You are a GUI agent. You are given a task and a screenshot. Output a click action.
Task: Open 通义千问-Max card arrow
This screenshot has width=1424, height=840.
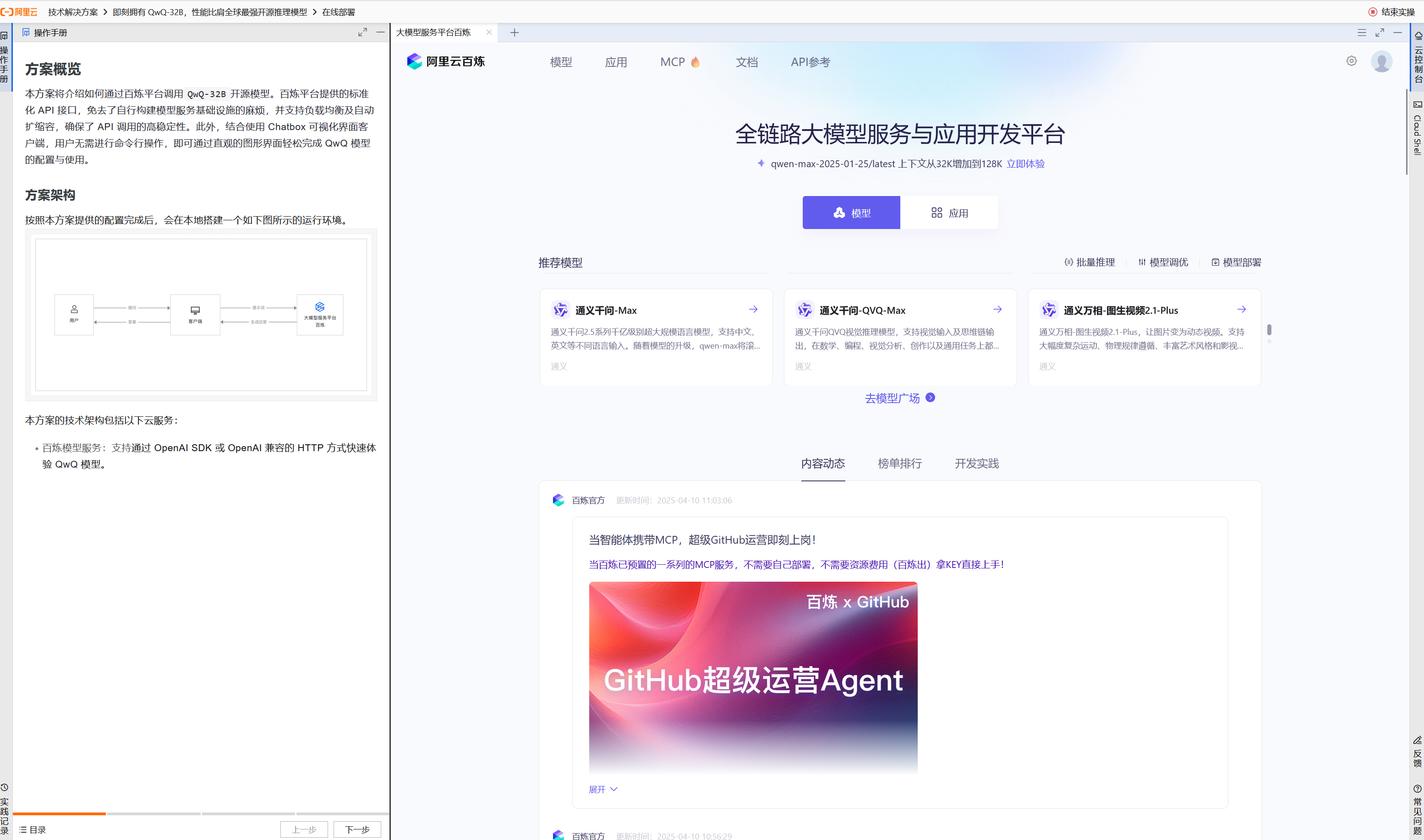[753, 309]
